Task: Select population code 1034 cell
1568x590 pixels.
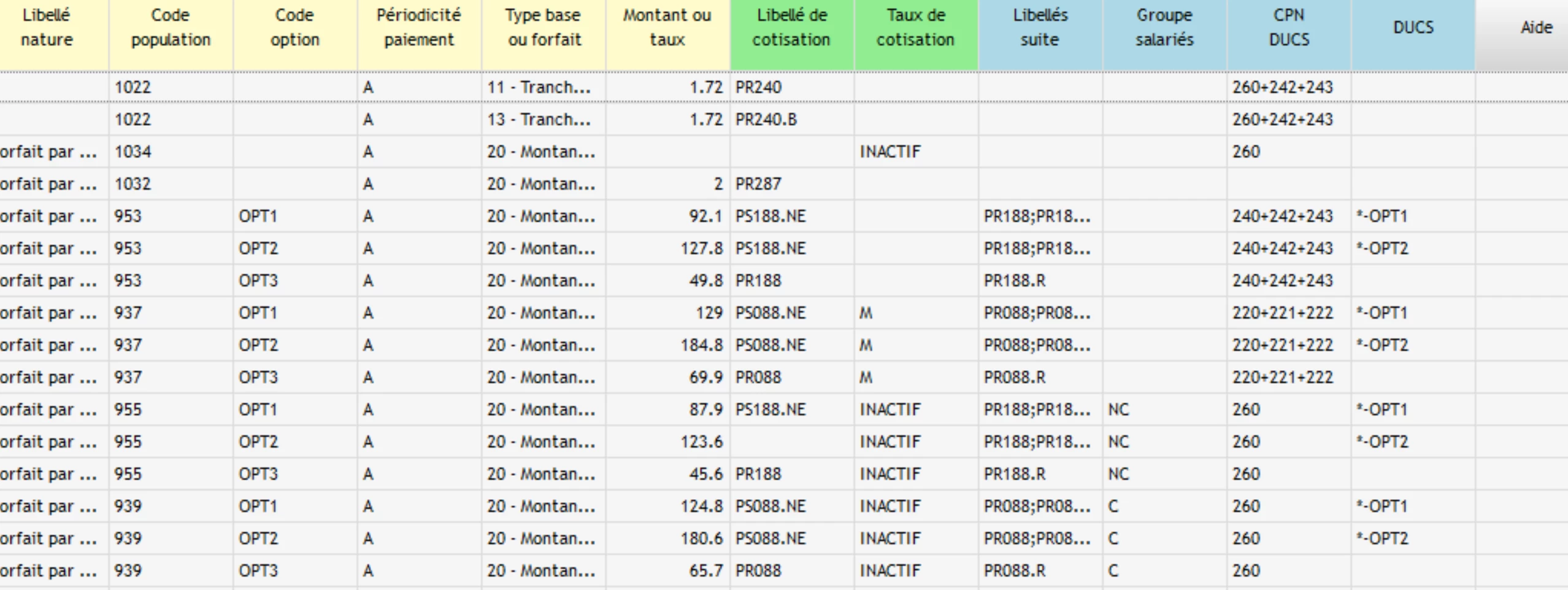Action: [171, 152]
